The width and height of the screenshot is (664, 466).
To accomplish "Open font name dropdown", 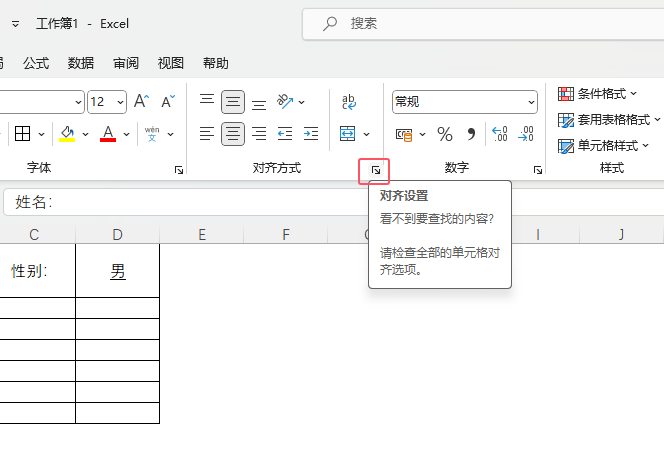I will tap(78, 102).
